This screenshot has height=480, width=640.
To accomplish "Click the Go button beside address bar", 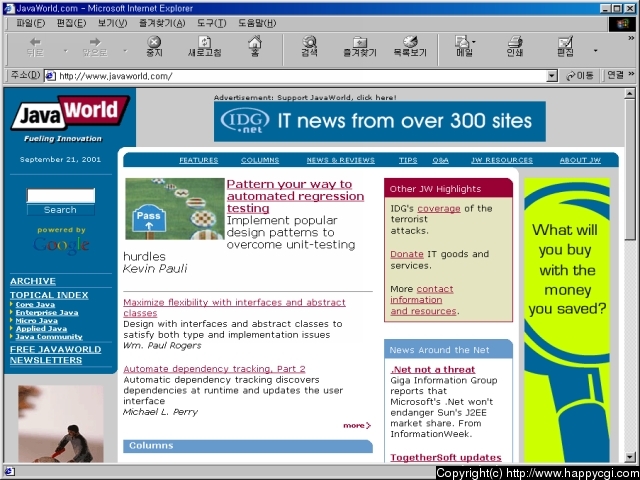I will (x=580, y=76).
